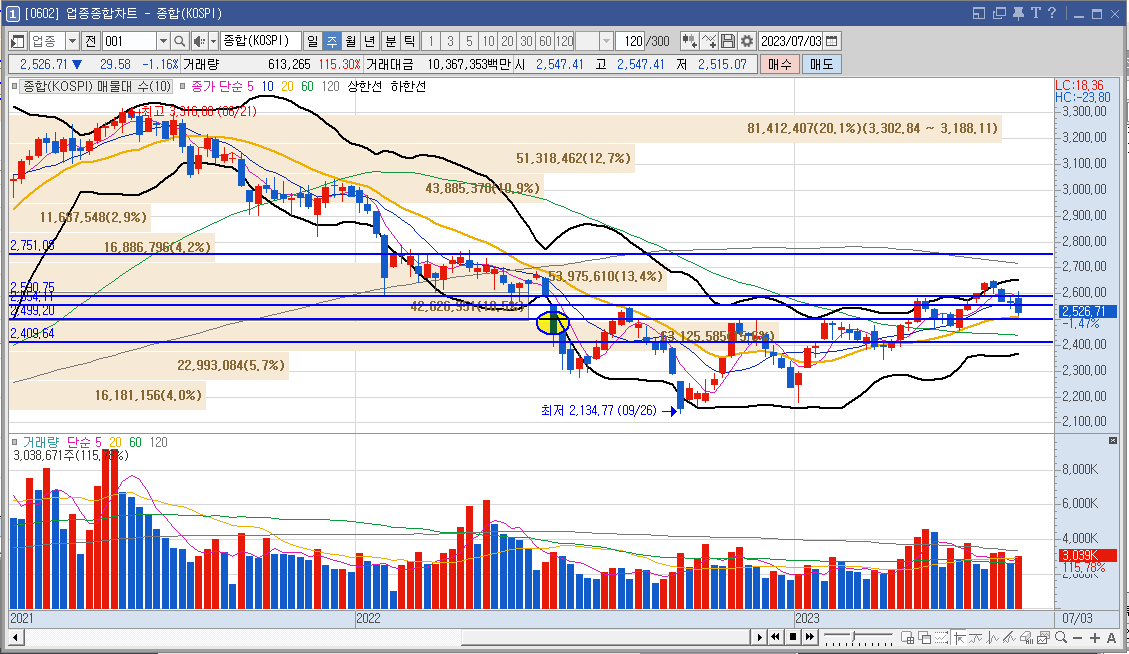This screenshot has height=654, width=1129.
Task: Click the 2023/07/03 date field
Action: click(791, 41)
